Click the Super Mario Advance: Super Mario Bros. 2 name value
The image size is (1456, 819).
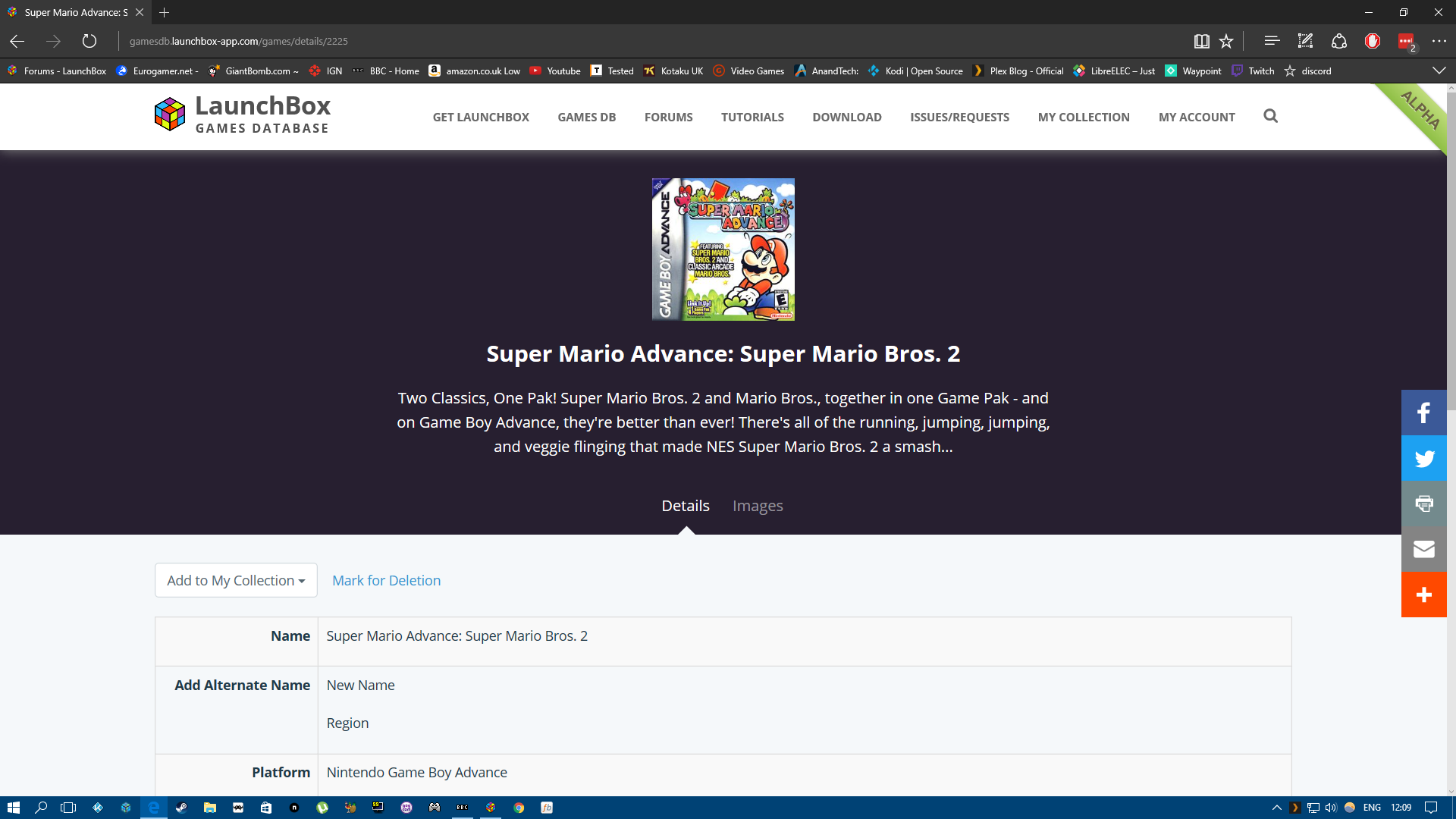(457, 635)
